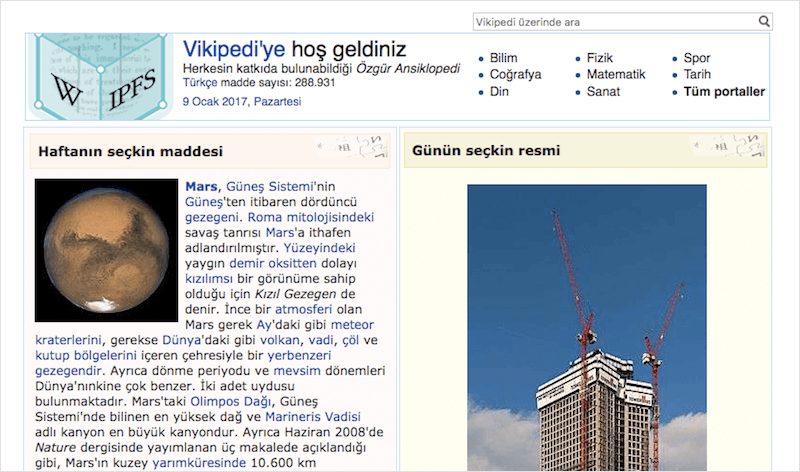The image size is (800, 472).
Task: Open the demir oksitten link
Action: tap(273, 263)
